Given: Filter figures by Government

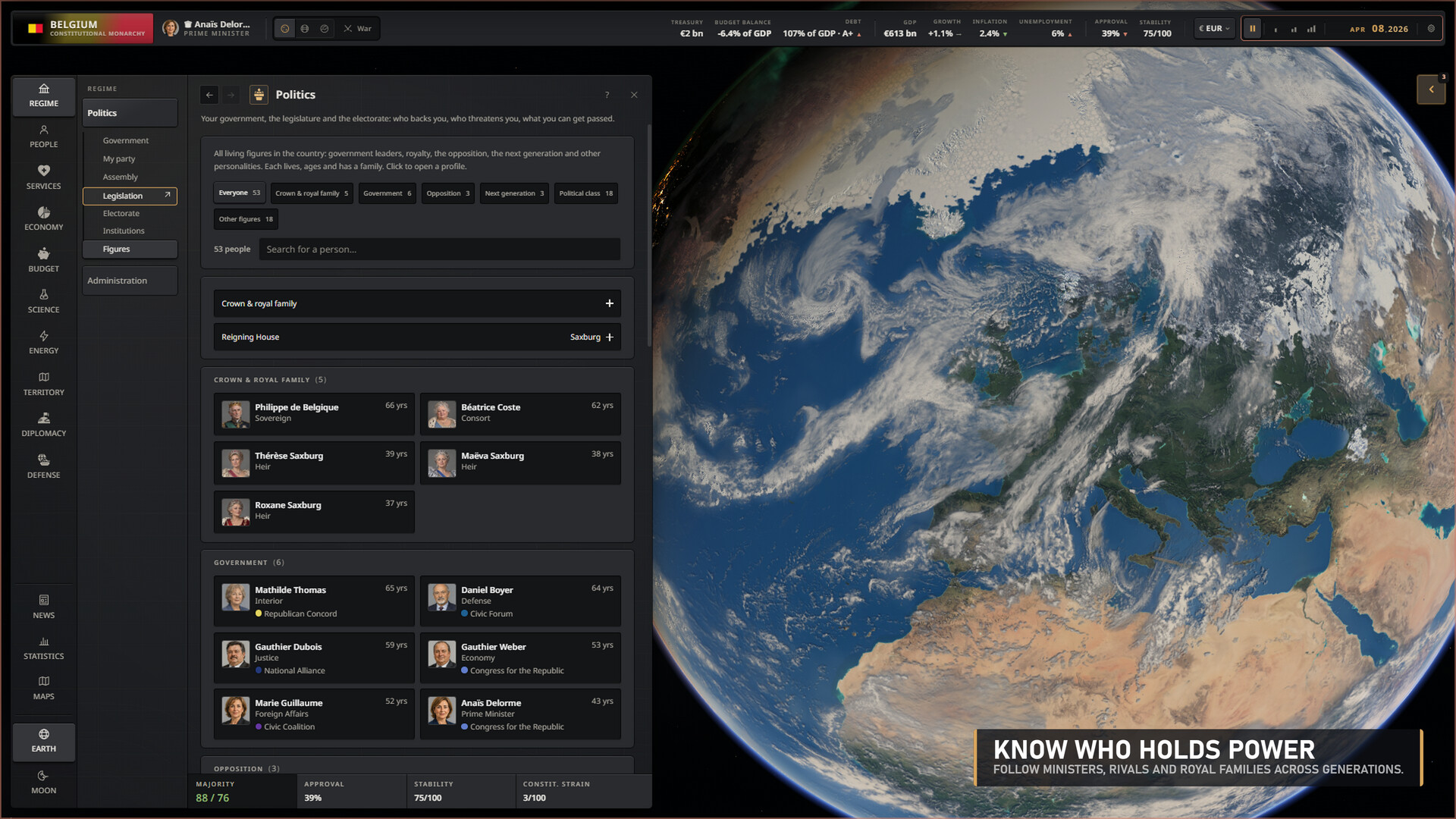Looking at the screenshot, I should [x=388, y=193].
